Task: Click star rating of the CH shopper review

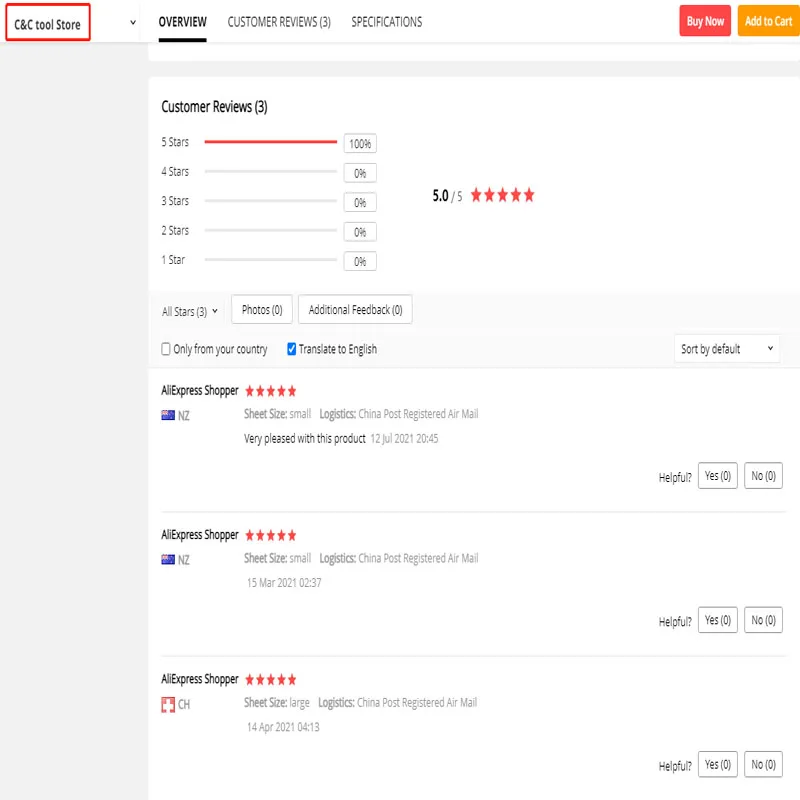Action: click(270, 680)
